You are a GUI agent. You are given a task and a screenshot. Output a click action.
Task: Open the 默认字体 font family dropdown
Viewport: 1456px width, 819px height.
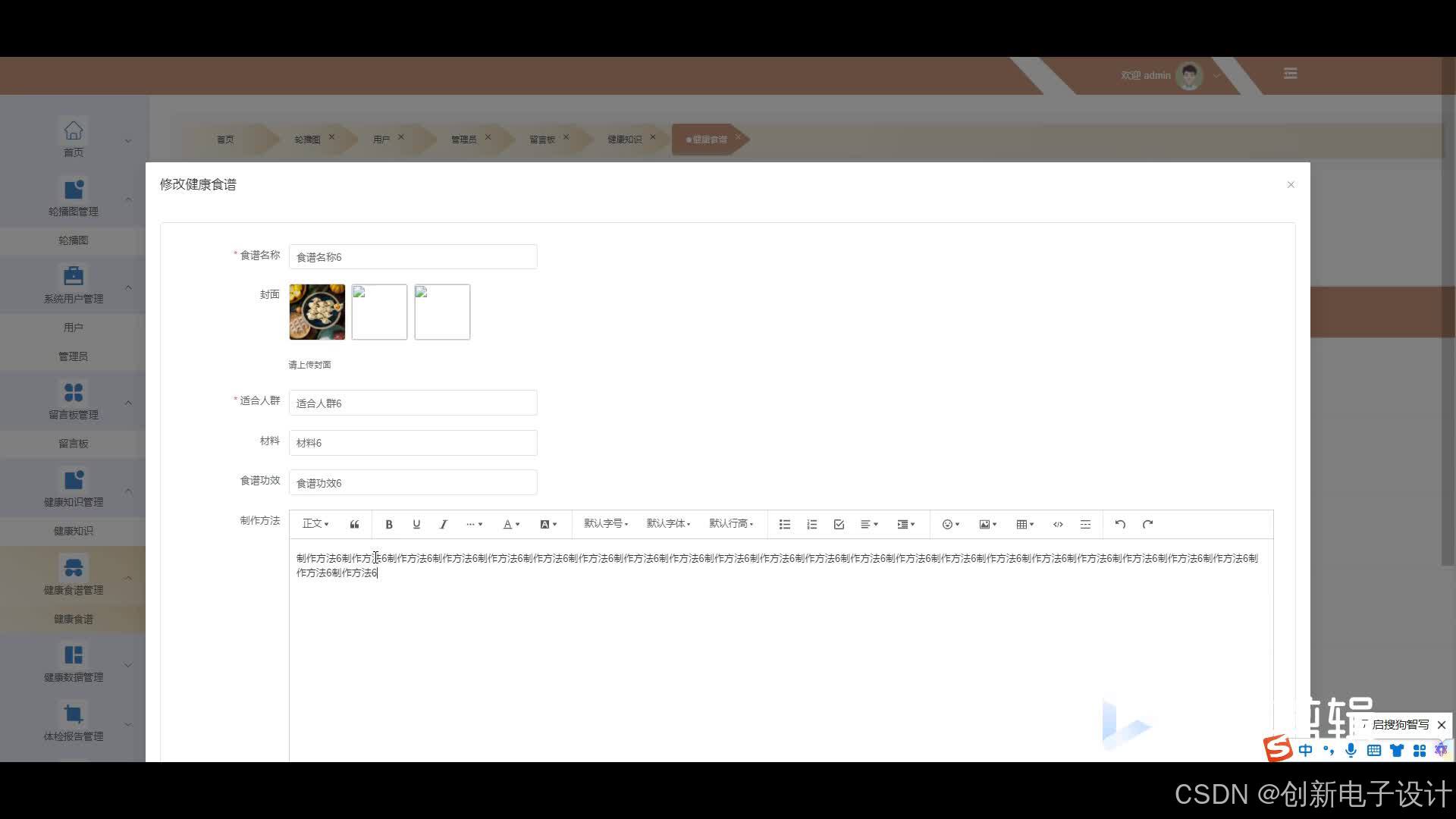click(x=668, y=523)
